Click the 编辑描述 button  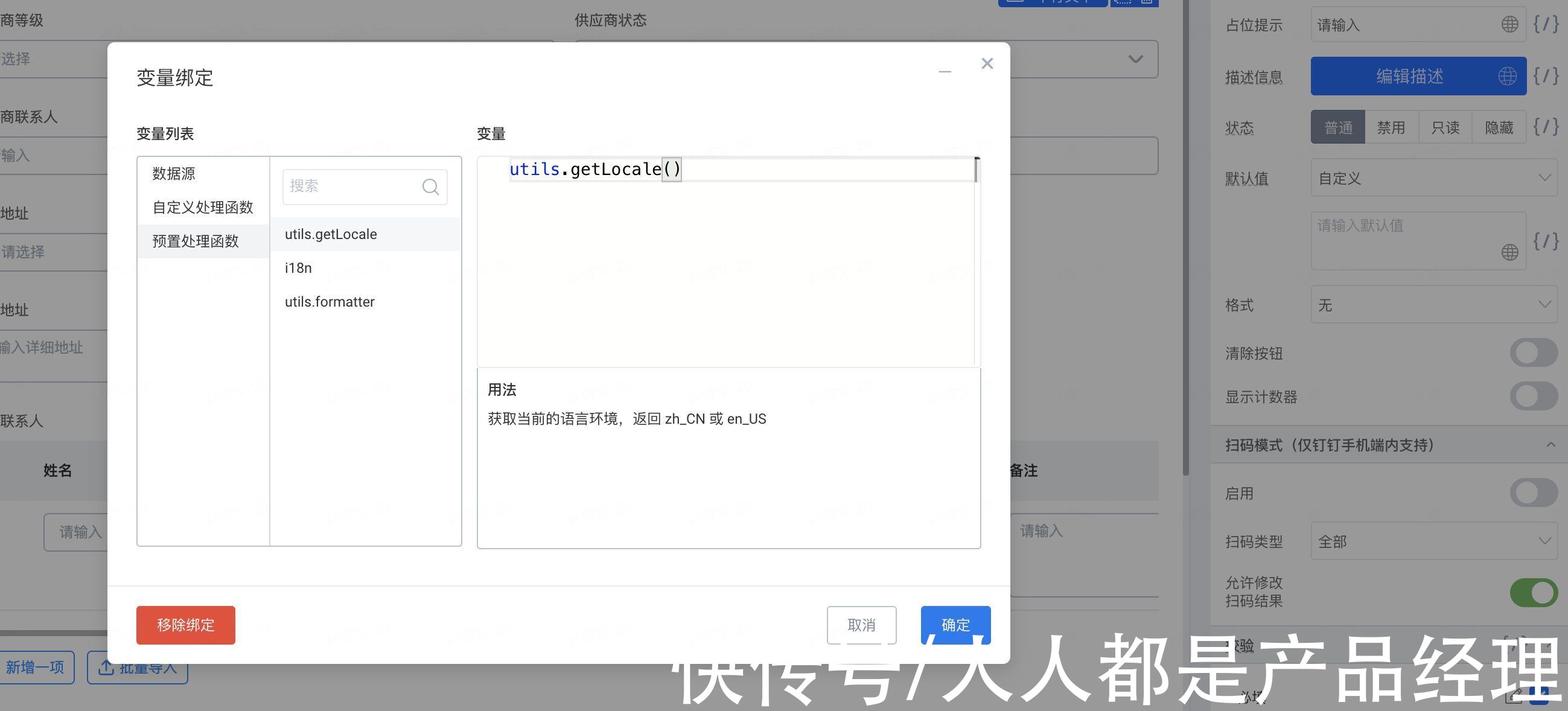(1418, 76)
